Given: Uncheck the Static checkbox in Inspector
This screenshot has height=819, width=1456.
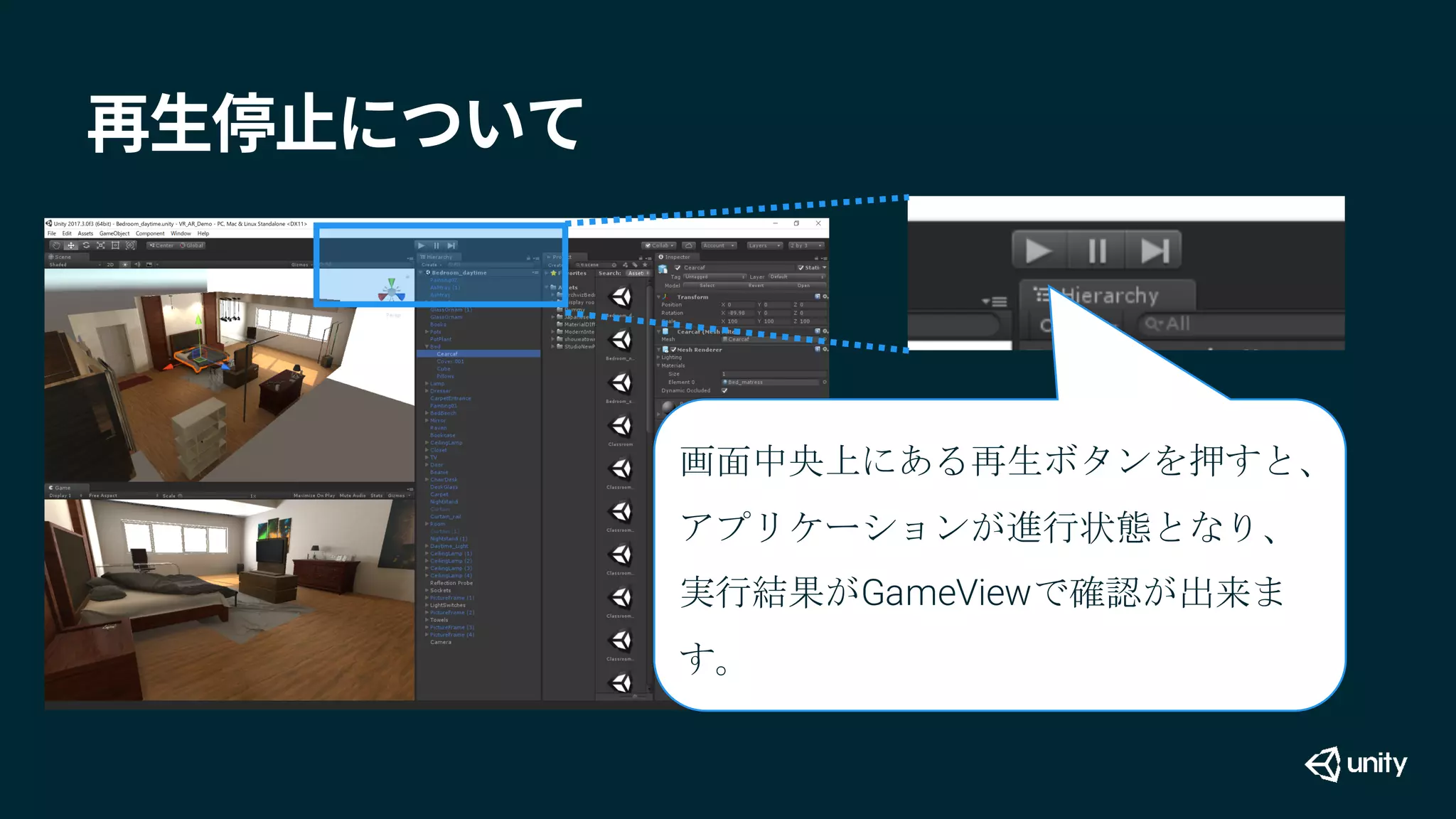Looking at the screenshot, I should click(x=801, y=268).
